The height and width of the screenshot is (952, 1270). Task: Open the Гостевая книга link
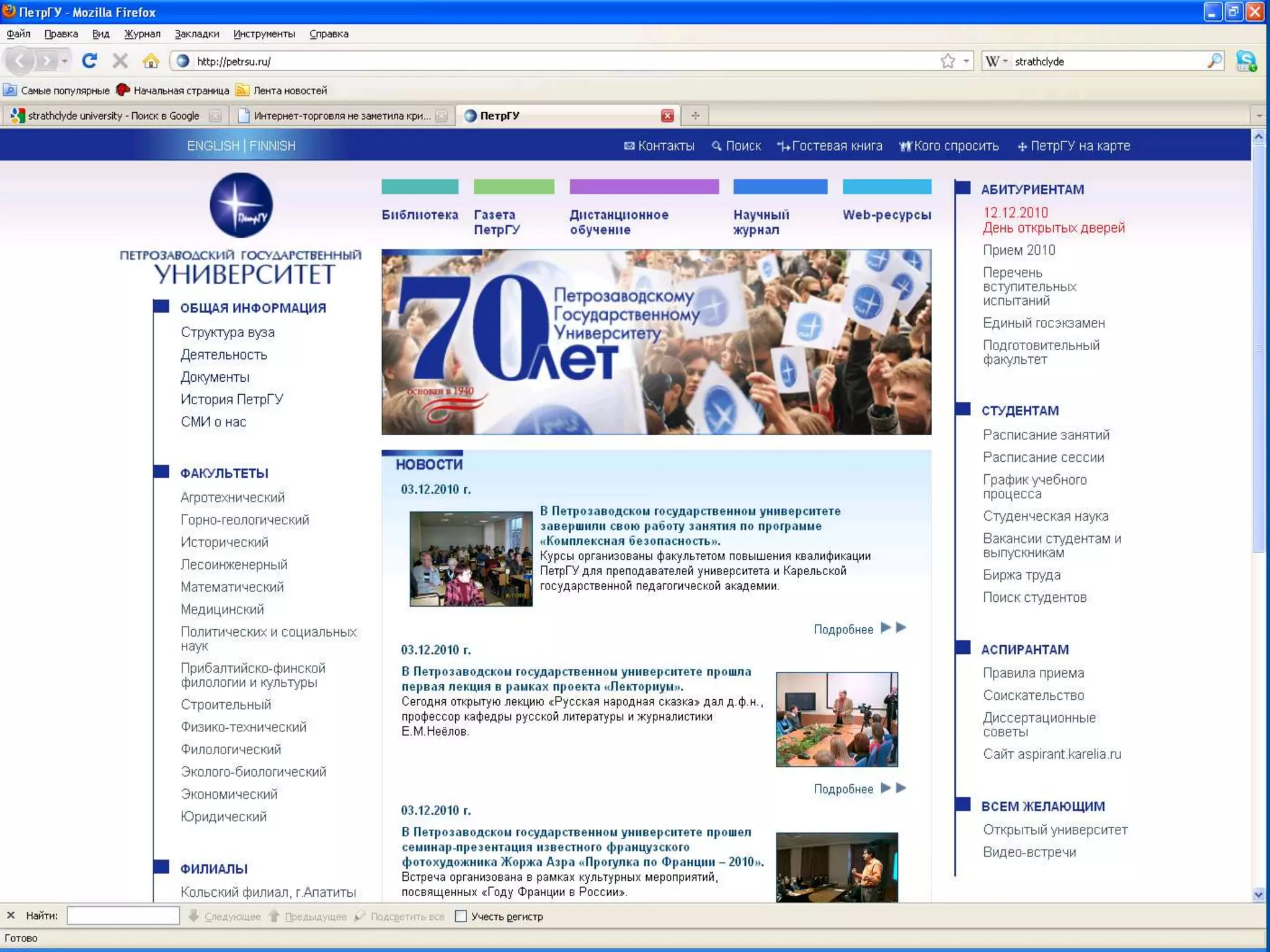coord(836,146)
